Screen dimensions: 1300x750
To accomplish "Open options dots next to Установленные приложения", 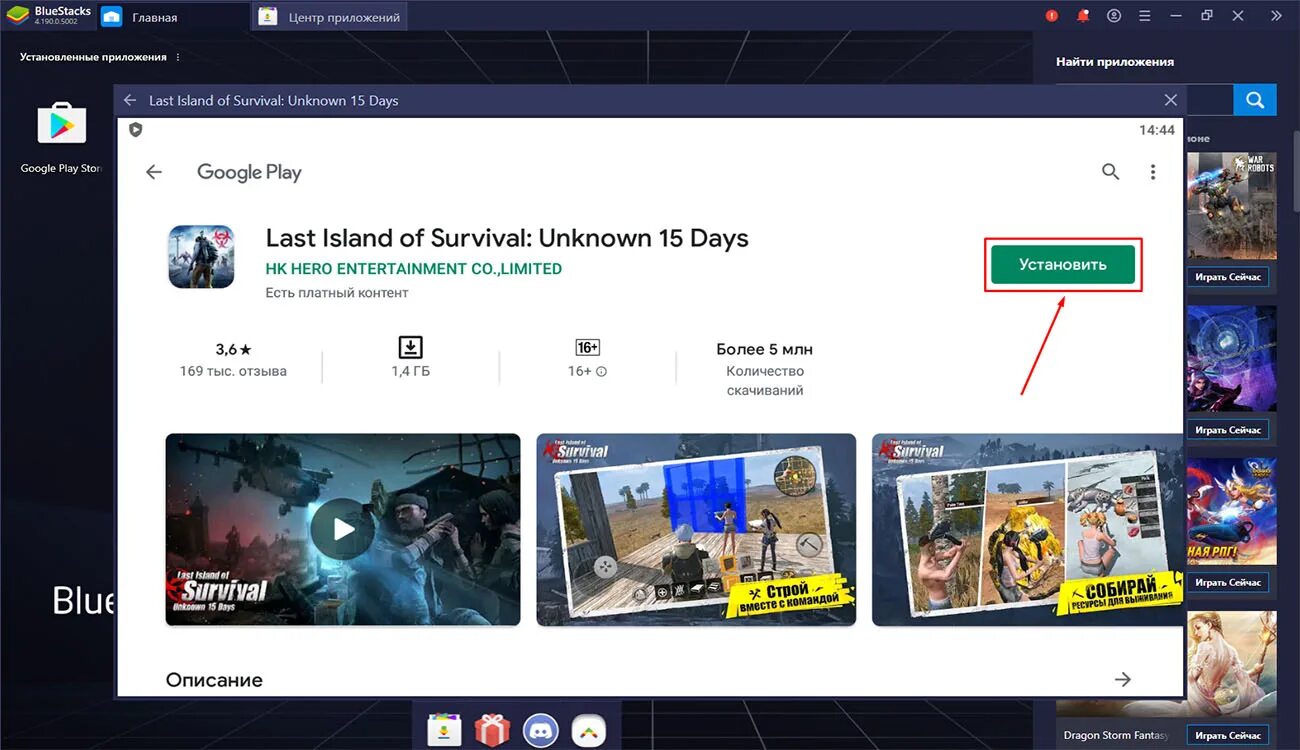I will click(x=179, y=57).
